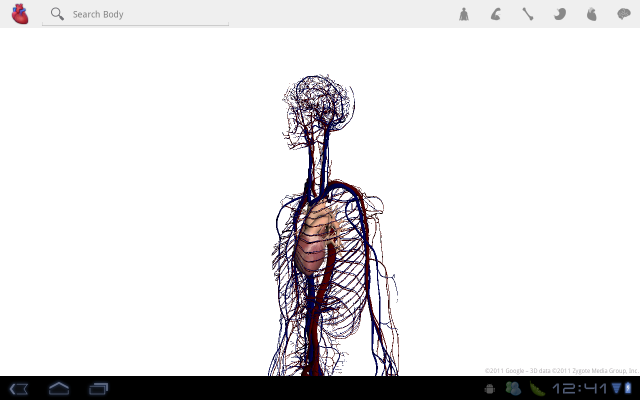
Task: Focus the Search Body input field
Action: point(136,15)
